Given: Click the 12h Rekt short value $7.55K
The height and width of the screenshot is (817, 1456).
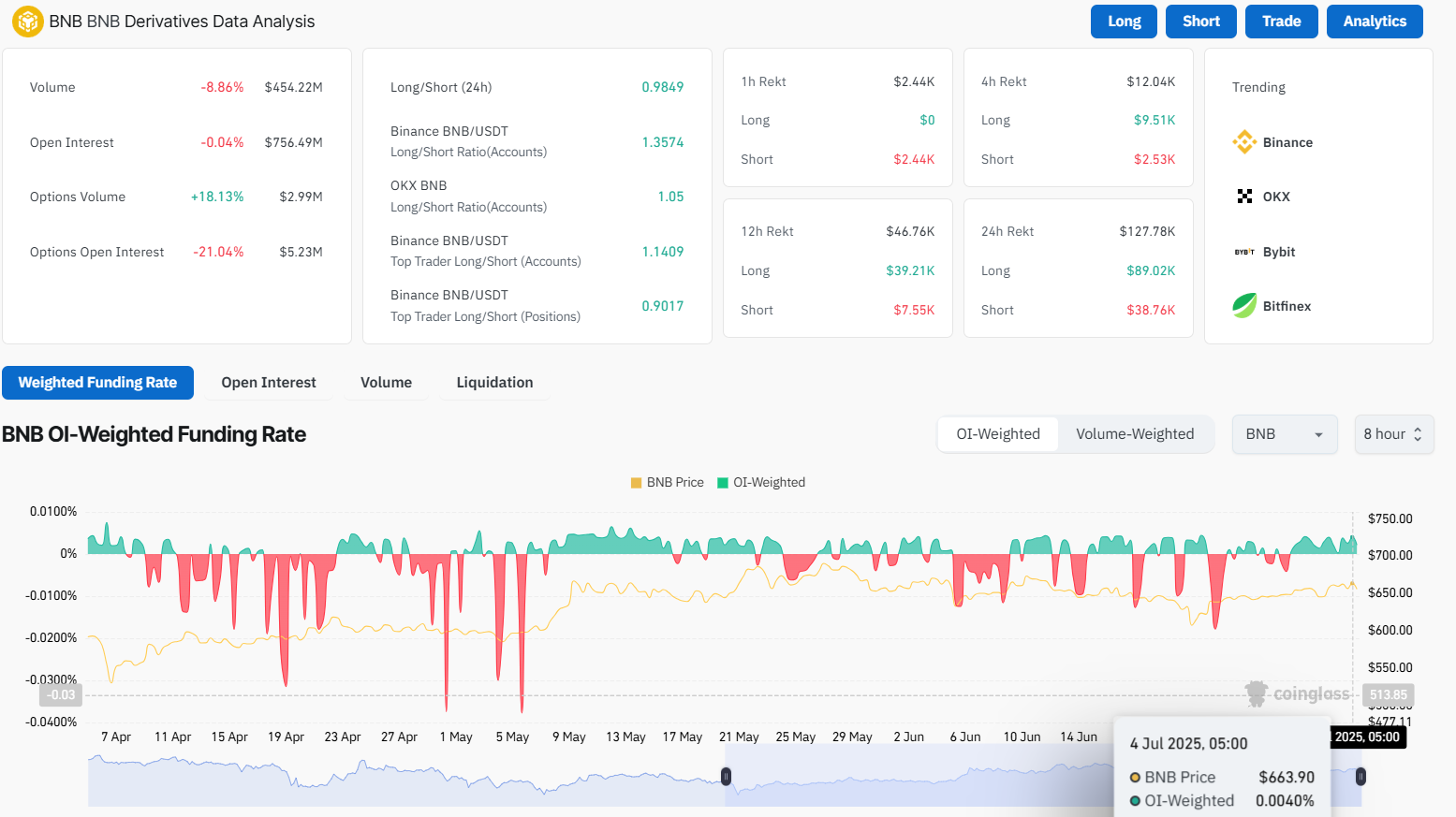Looking at the screenshot, I should click(x=914, y=311).
